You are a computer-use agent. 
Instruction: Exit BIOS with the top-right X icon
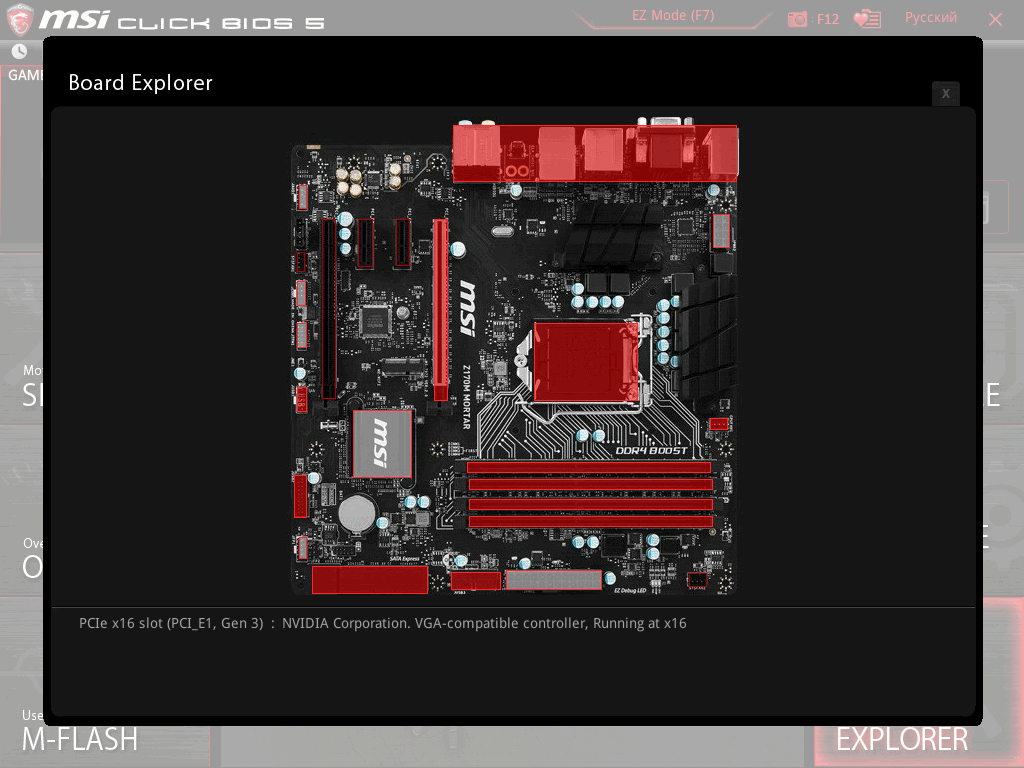(995, 20)
